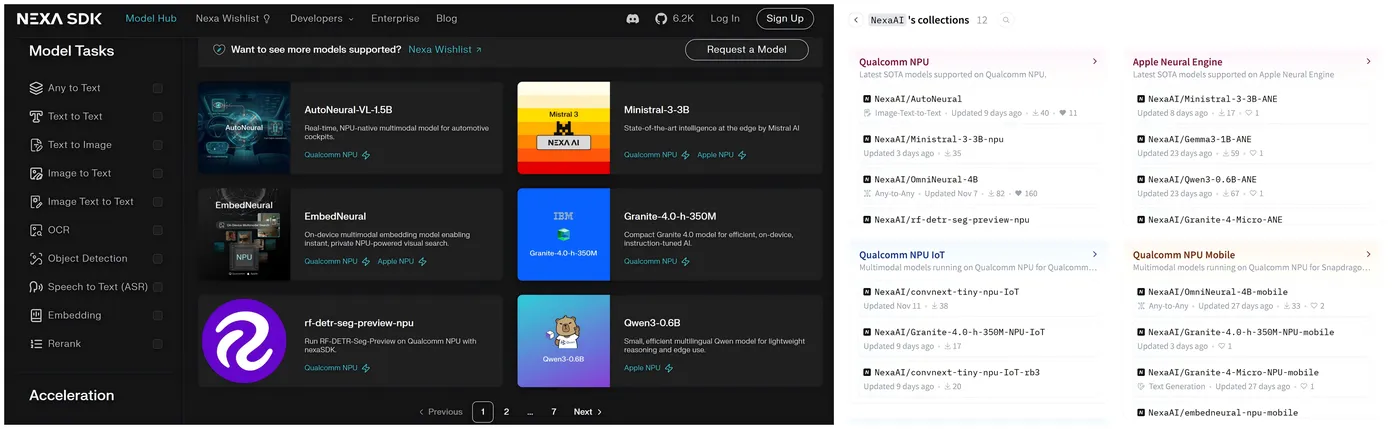Jump to page 7 of models
Viewport: 1400px width, 429px height.
[x=554, y=412]
